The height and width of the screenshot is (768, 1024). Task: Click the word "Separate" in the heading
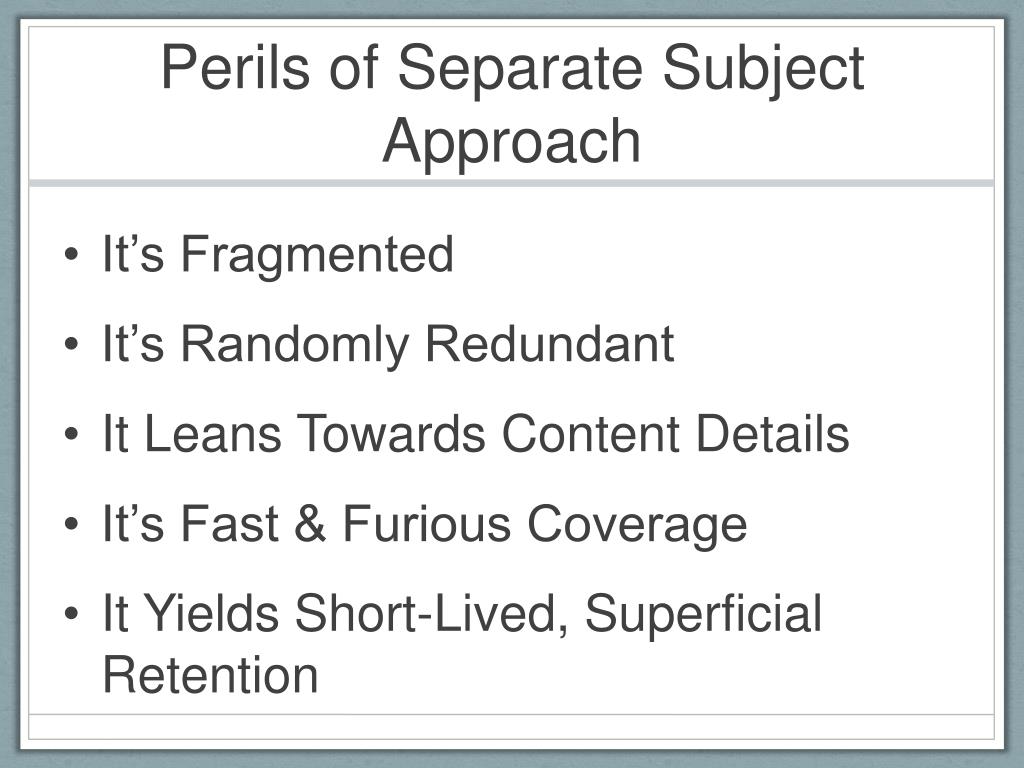tap(520, 72)
